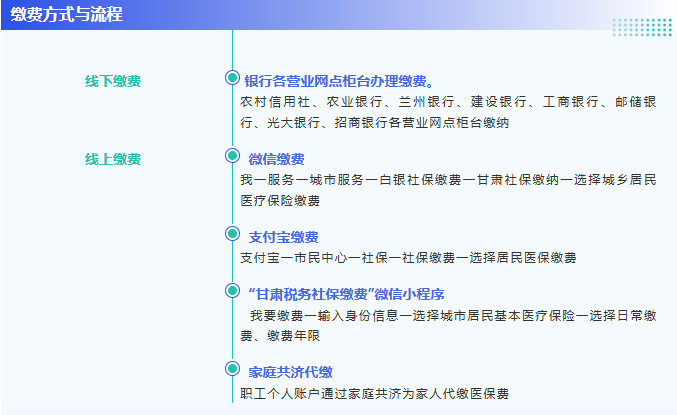Image resolution: width=677 pixels, height=415 pixels.
Task: Click the bullet marker beside 银行各营业网点柜台办理缴费
Action: pyautogui.click(x=233, y=79)
